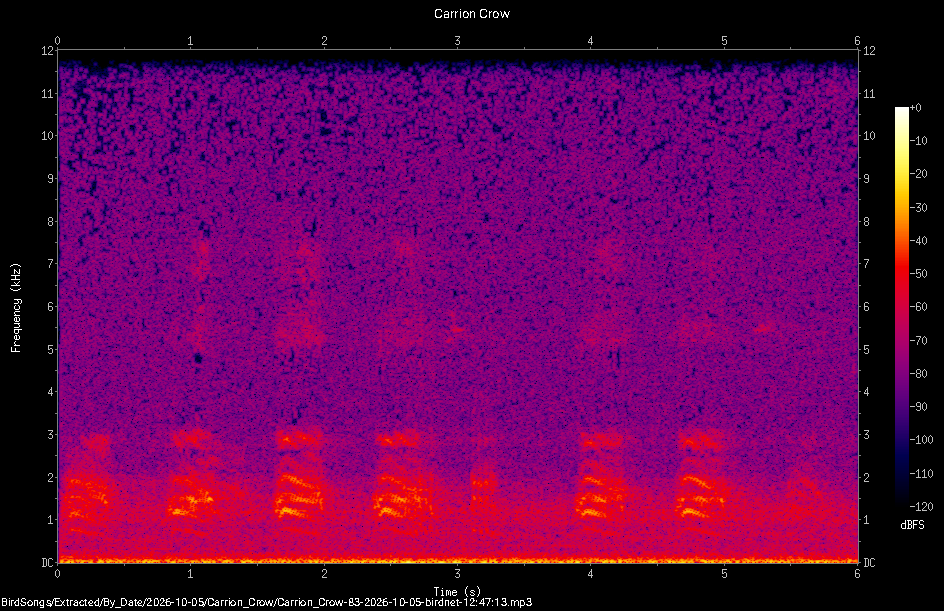Click the '5' tick on bottom time axis
This screenshot has width=944, height=611.
[x=724, y=574]
